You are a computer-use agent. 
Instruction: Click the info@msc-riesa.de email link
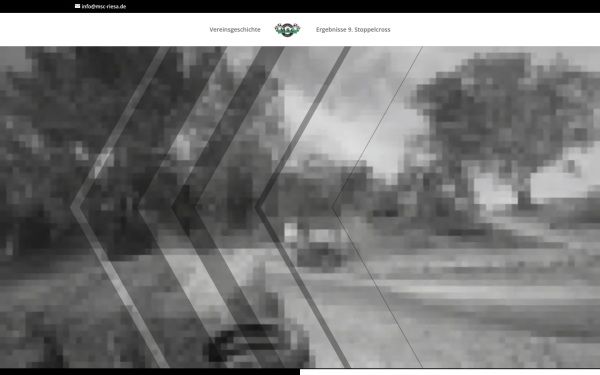(x=104, y=7)
